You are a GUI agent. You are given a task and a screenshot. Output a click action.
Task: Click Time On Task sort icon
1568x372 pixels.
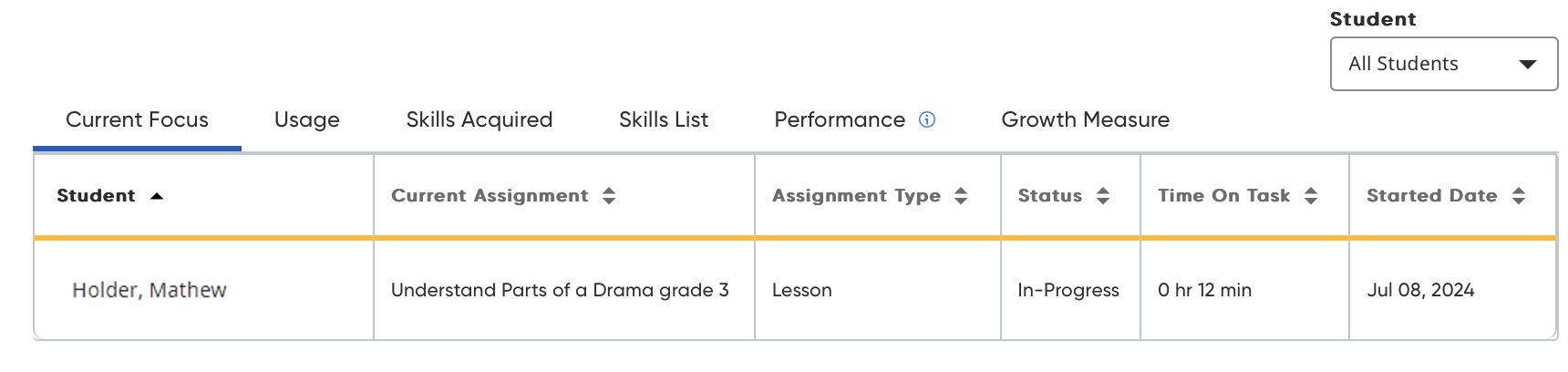1311,195
